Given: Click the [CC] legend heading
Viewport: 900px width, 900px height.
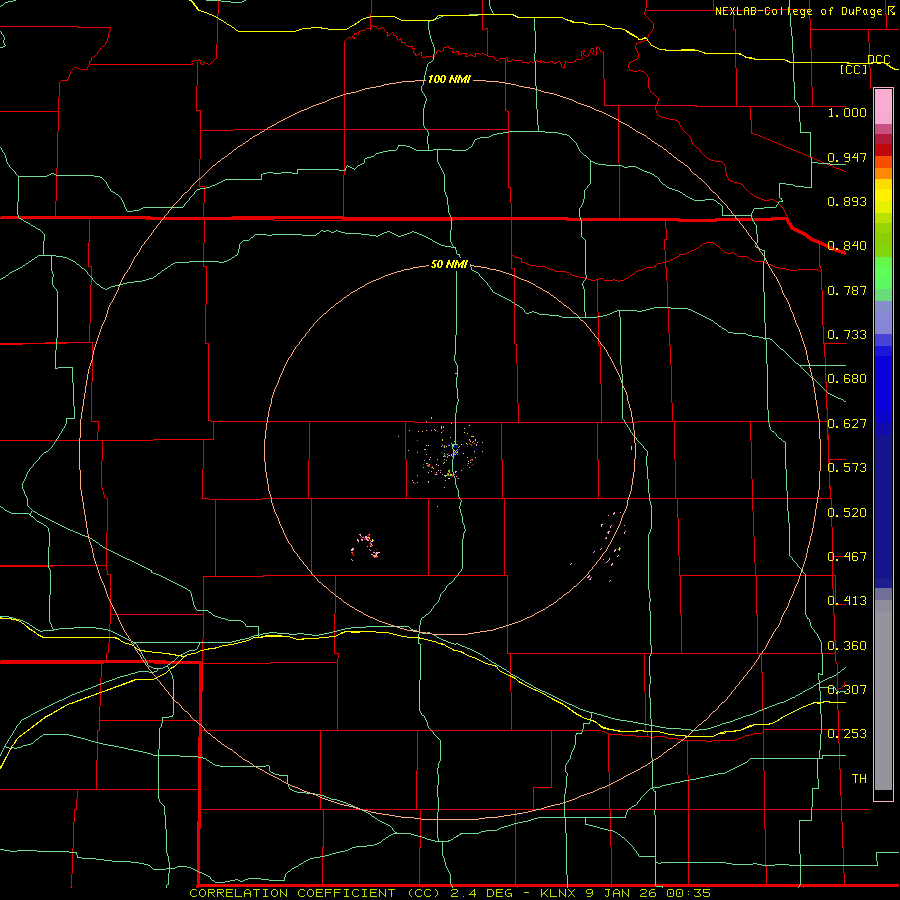Looking at the screenshot, I should 854,69.
